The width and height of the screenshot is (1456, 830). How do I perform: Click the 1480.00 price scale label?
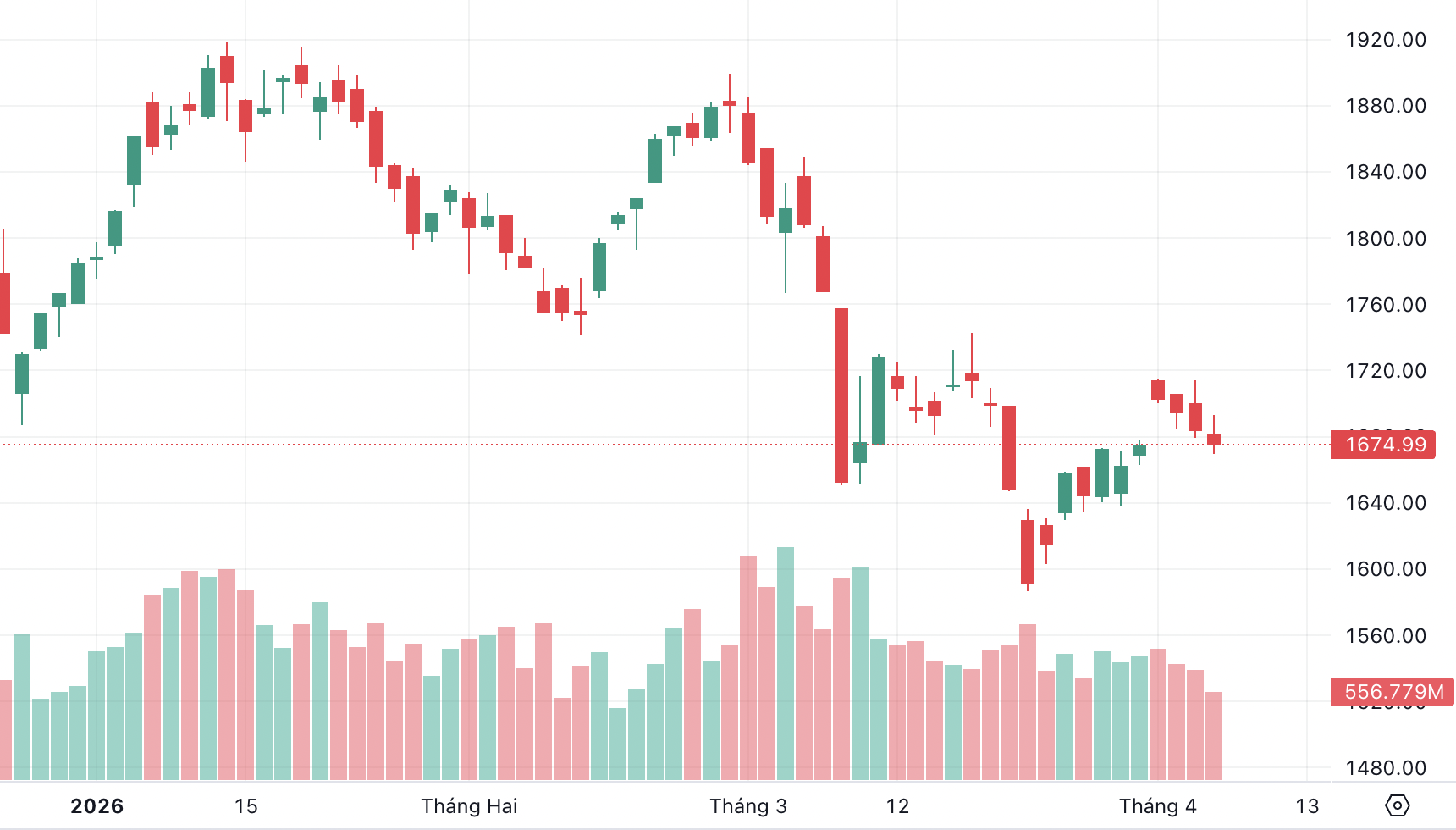pyautogui.click(x=1386, y=768)
